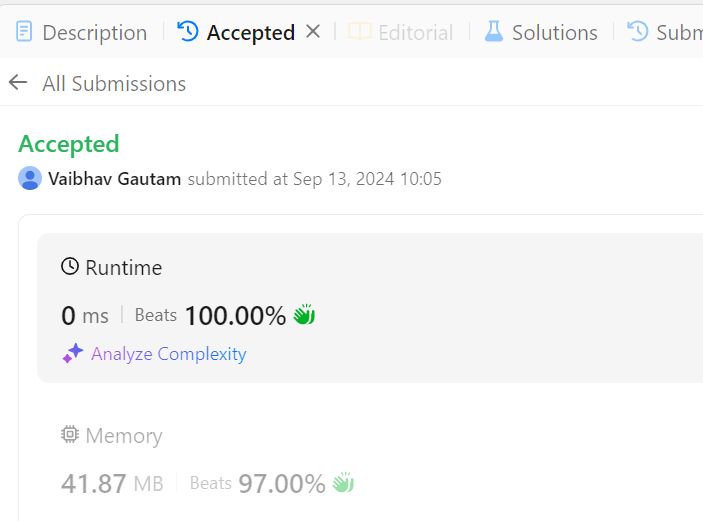
Task: Click the clapping hands icon beside 97.00%
Action: tap(343, 484)
